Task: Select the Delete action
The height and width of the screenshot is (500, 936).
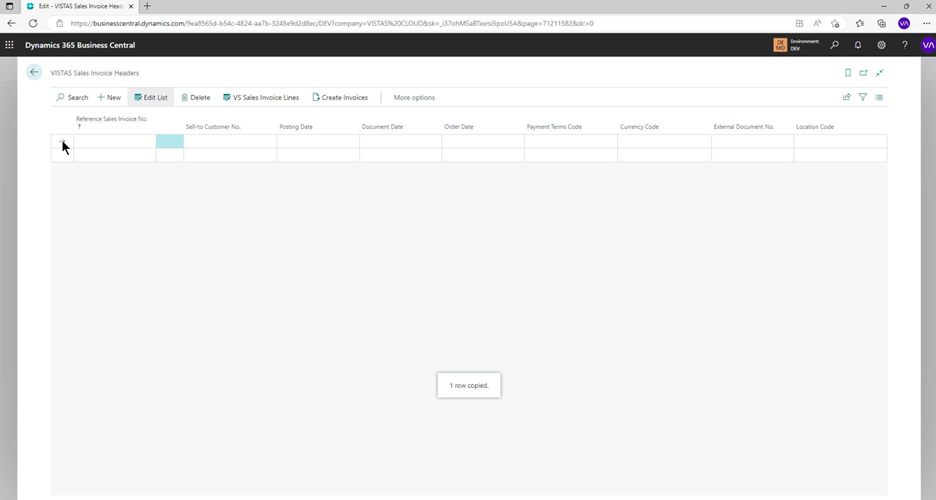Action: tap(196, 97)
